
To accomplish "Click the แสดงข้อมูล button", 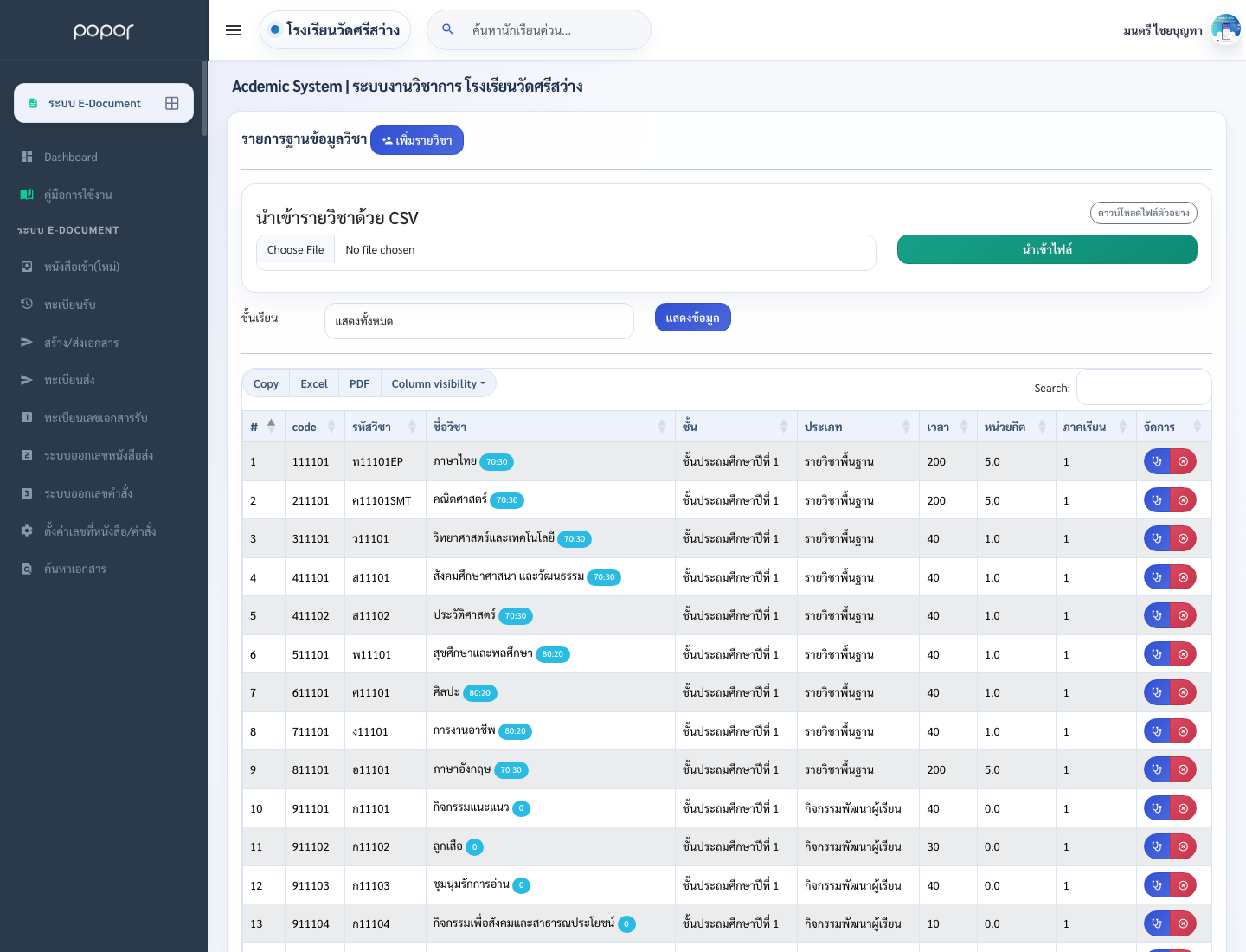I will 693,318.
